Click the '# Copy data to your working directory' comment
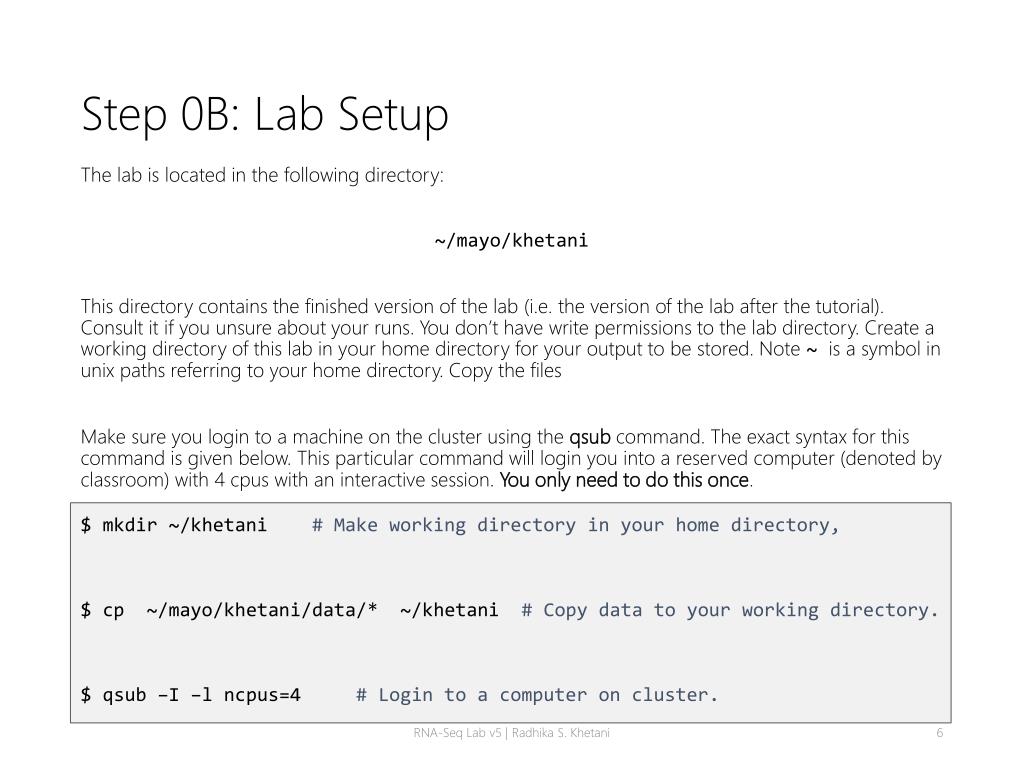 pyautogui.click(x=729, y=610)
